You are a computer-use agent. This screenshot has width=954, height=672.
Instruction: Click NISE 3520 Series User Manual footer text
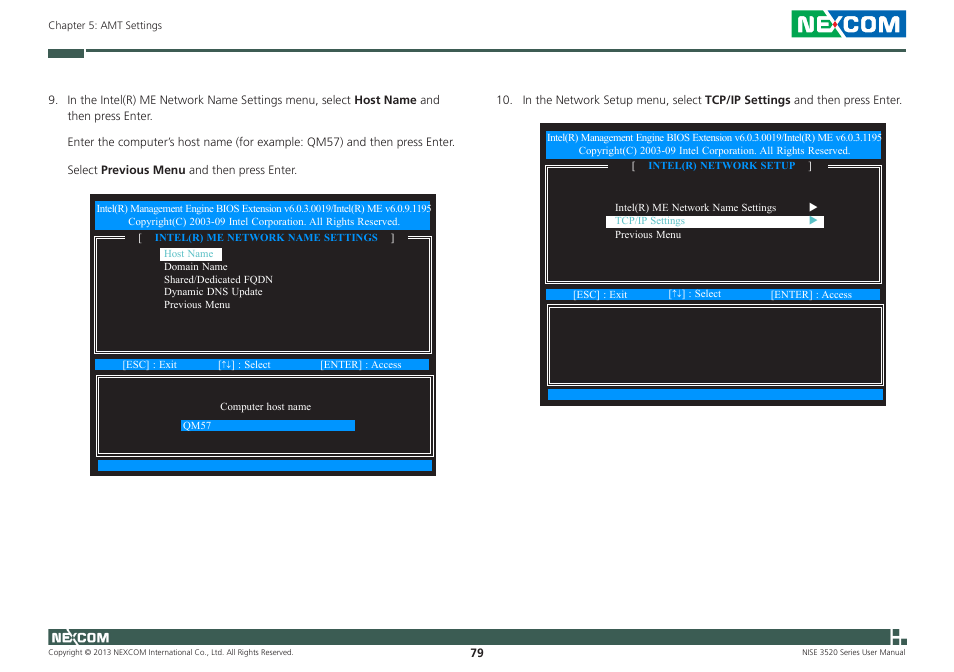click(x=853, y=652)
